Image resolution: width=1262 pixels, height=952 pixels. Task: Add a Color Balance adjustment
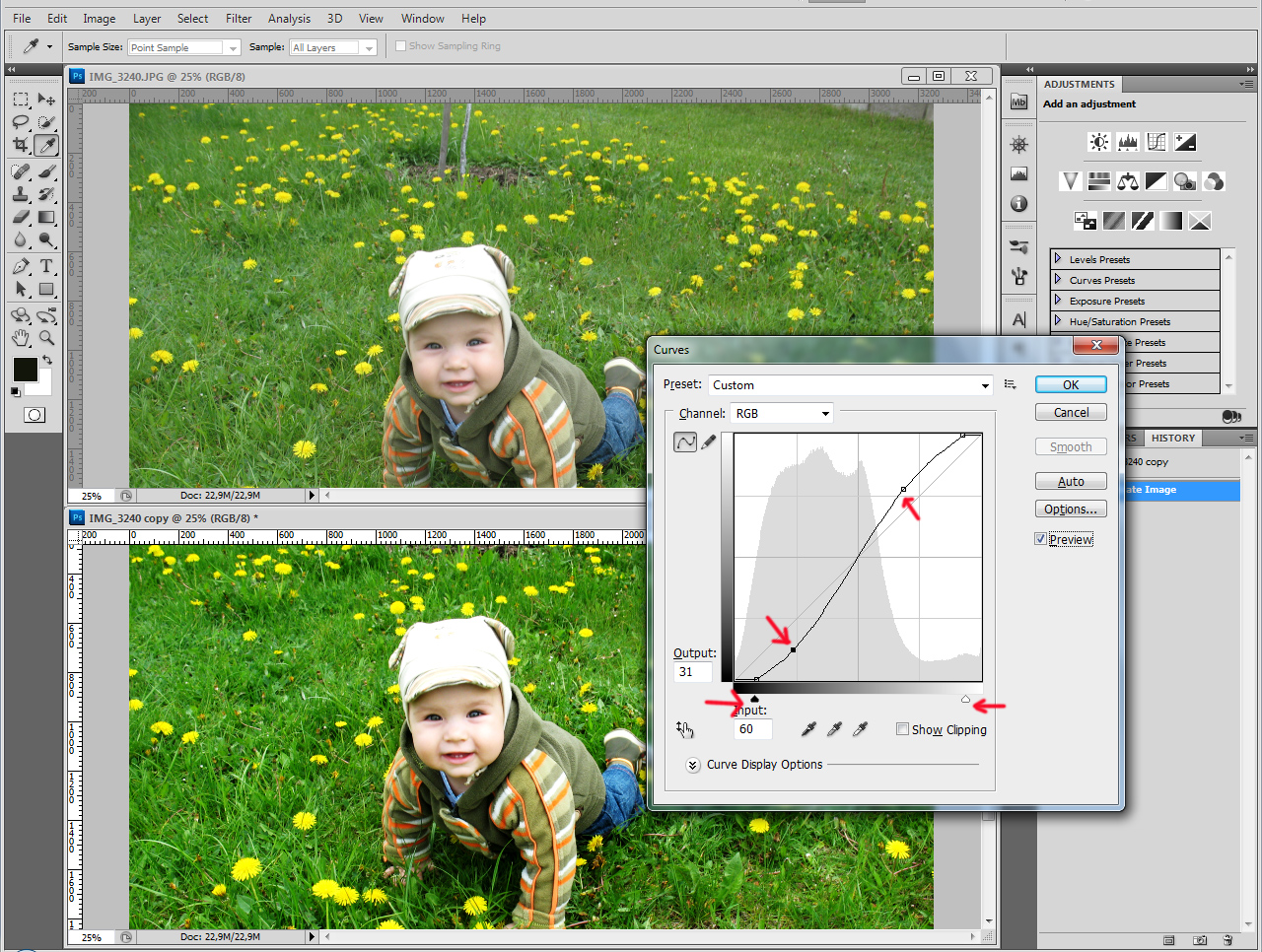[1128, 181]
